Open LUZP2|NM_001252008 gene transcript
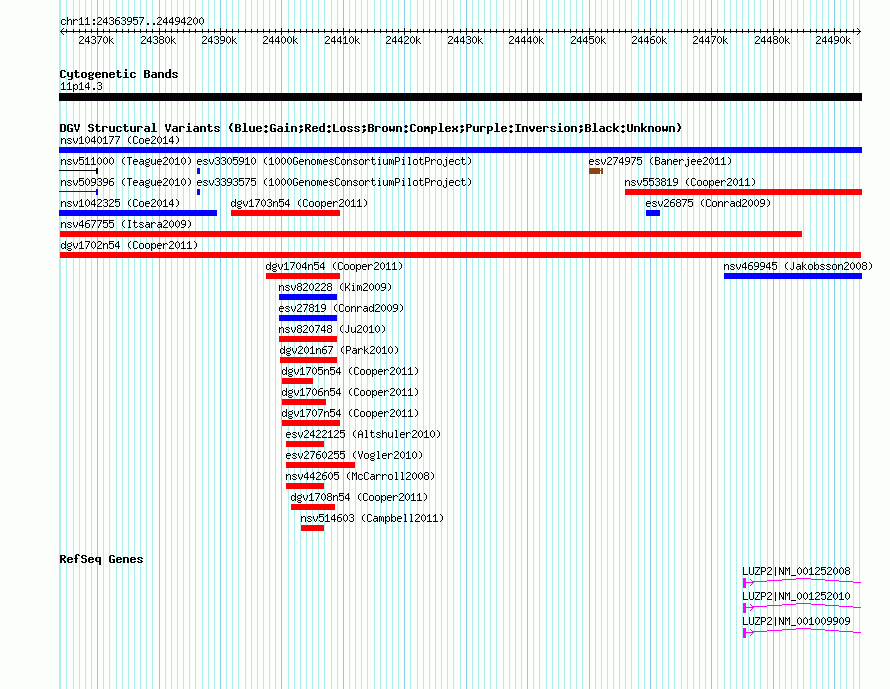The image size is (890, 689). point(801,577)
